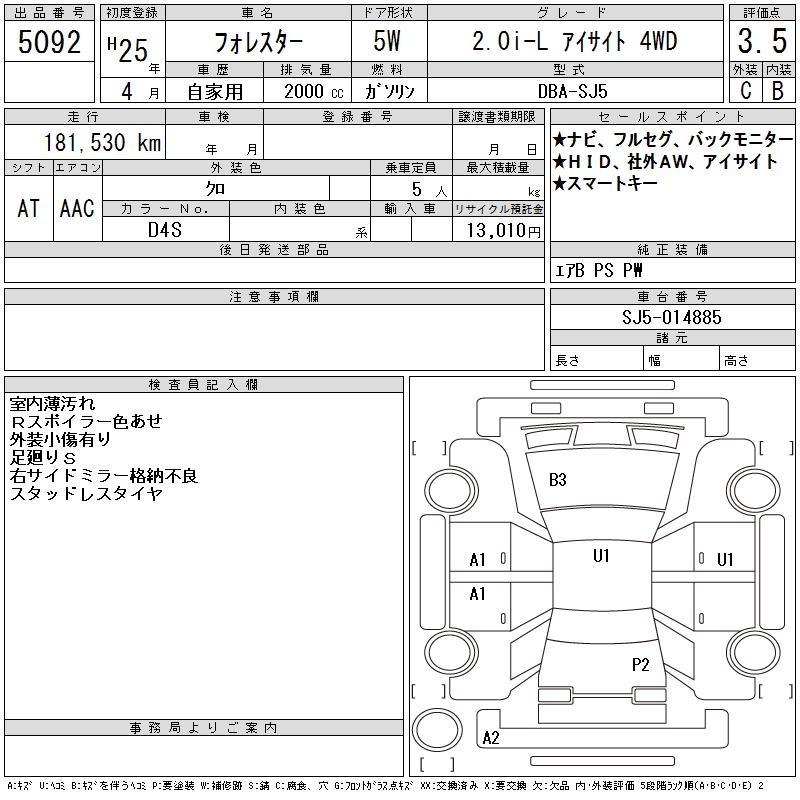Screen dimensions: 800x800
Task: Select grade text 2.0i-L アイサイト 4WD
Action: pyautogui.click(x=575, y=41)
